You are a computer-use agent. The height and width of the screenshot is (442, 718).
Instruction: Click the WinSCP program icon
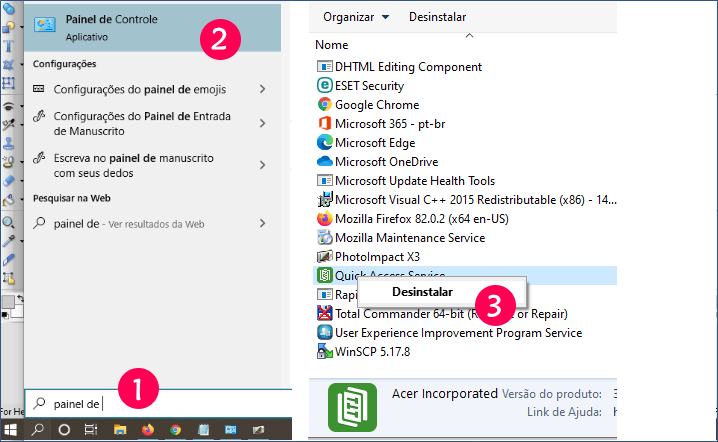324,351
